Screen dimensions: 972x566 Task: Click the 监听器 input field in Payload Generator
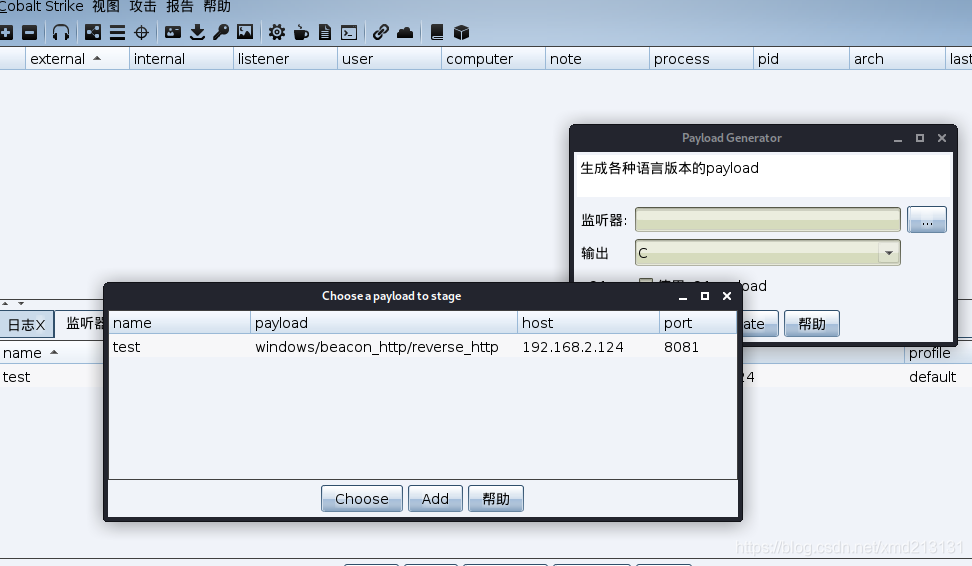[x=767, y=219]
